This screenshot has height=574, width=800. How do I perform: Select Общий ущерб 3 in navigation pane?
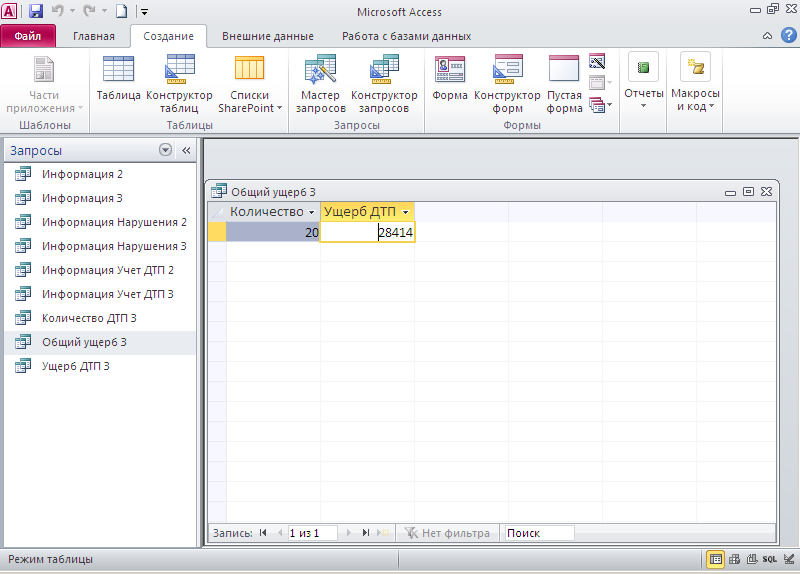(100, 342)
